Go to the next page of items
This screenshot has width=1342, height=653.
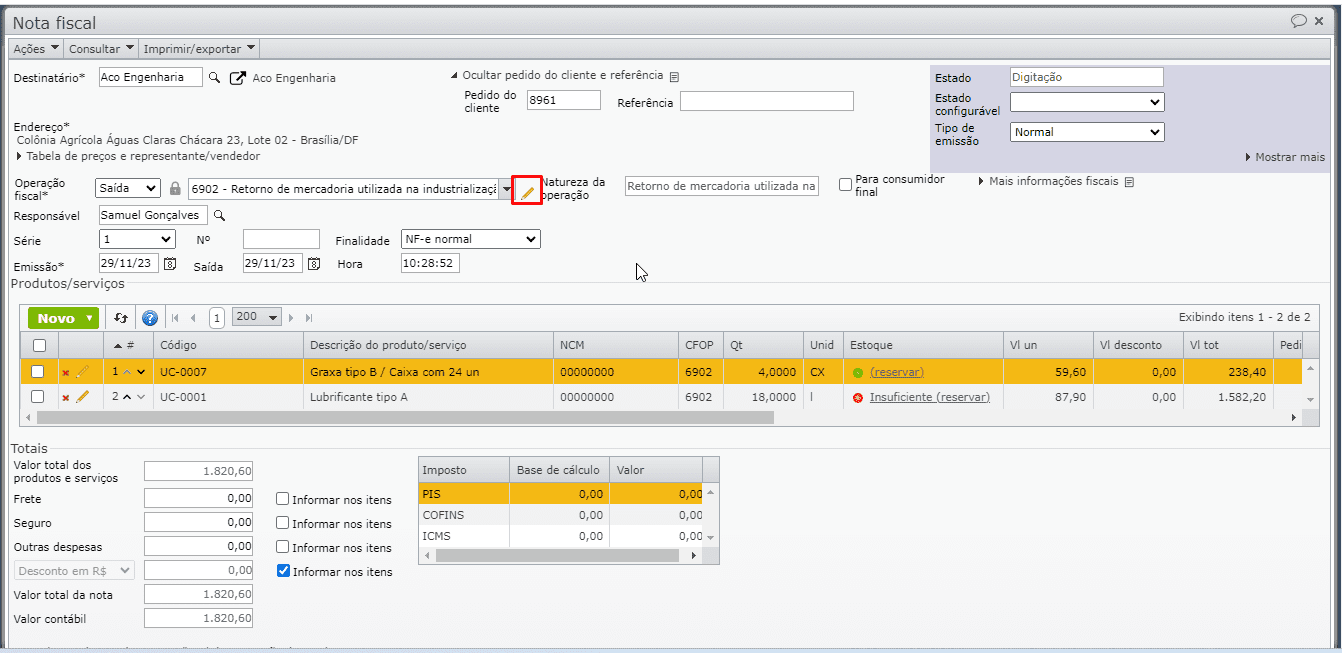[x=292, y=318]
